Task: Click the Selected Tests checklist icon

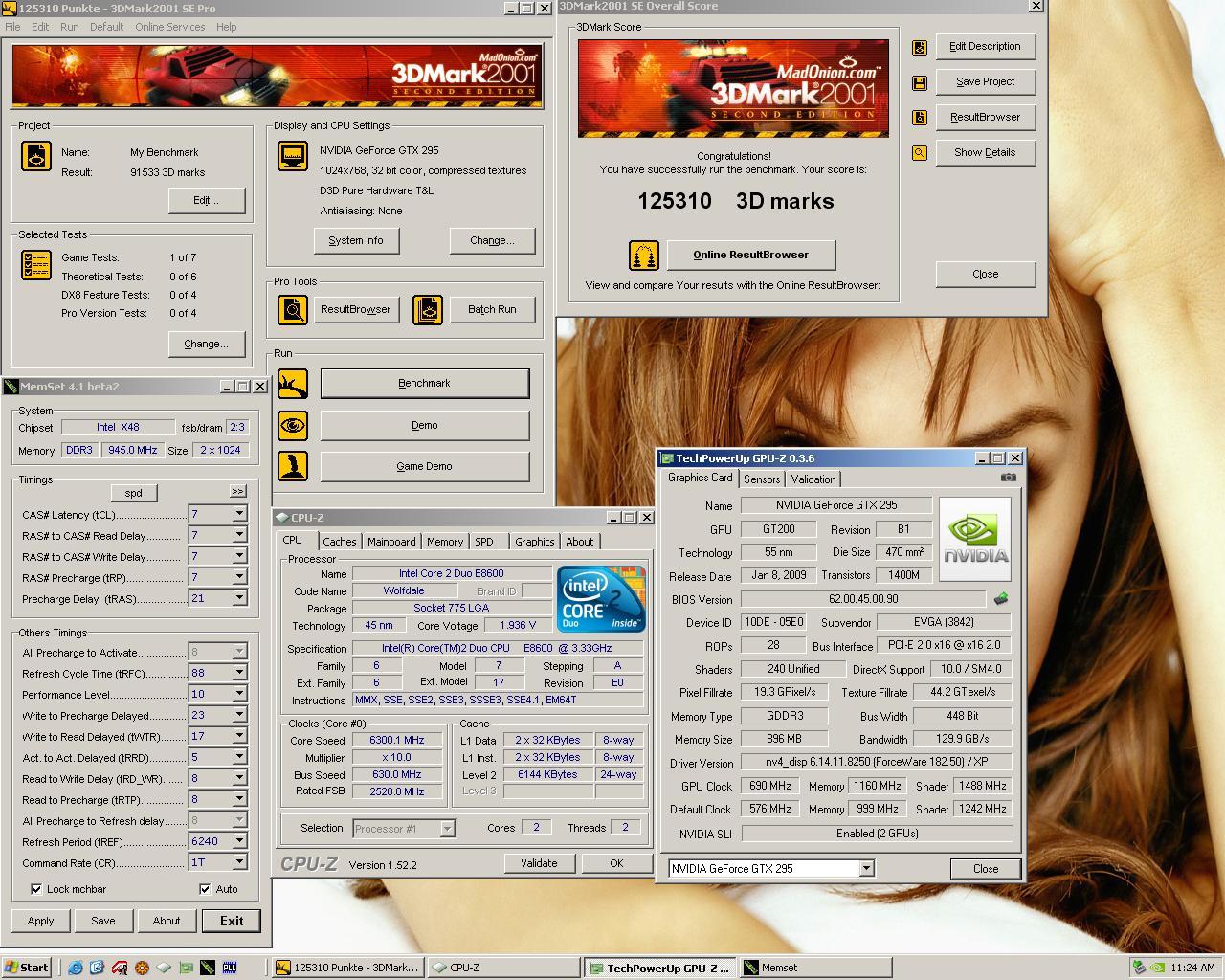Action: click(36, 265)
